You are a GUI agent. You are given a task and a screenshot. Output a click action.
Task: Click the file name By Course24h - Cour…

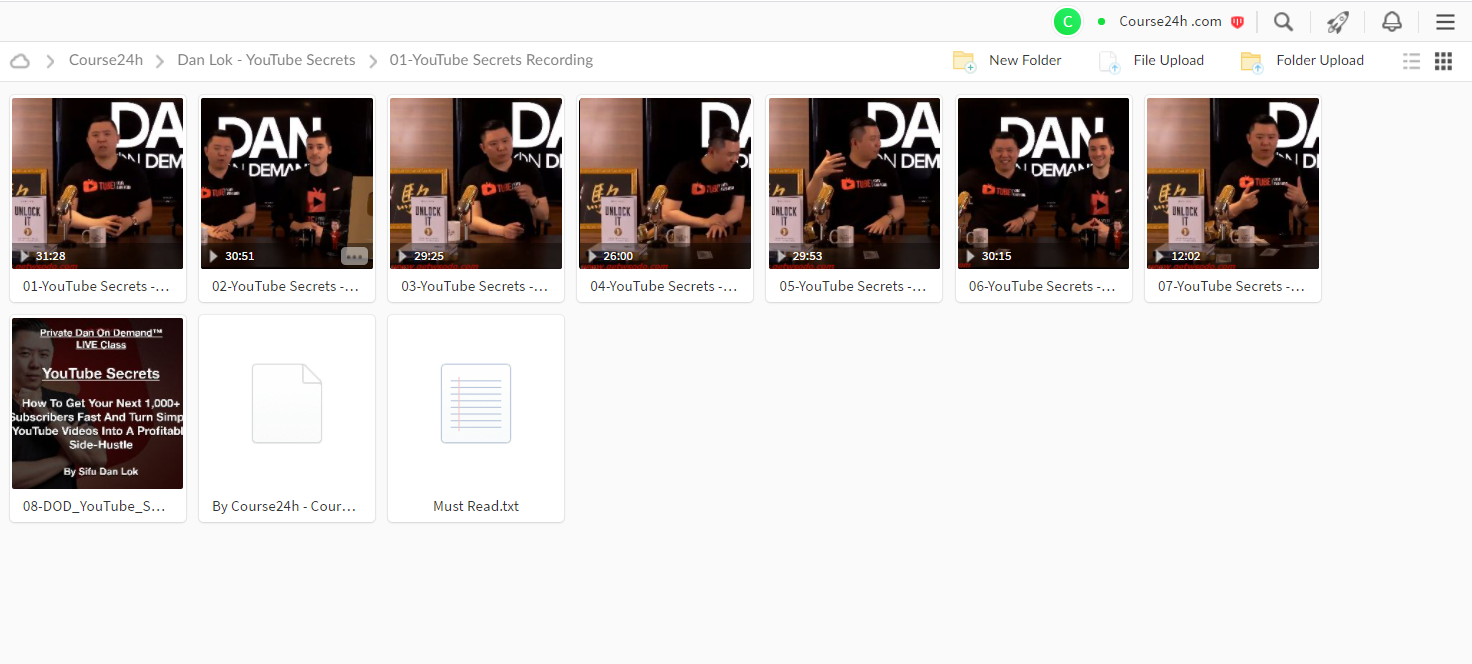tap(284, 506)
